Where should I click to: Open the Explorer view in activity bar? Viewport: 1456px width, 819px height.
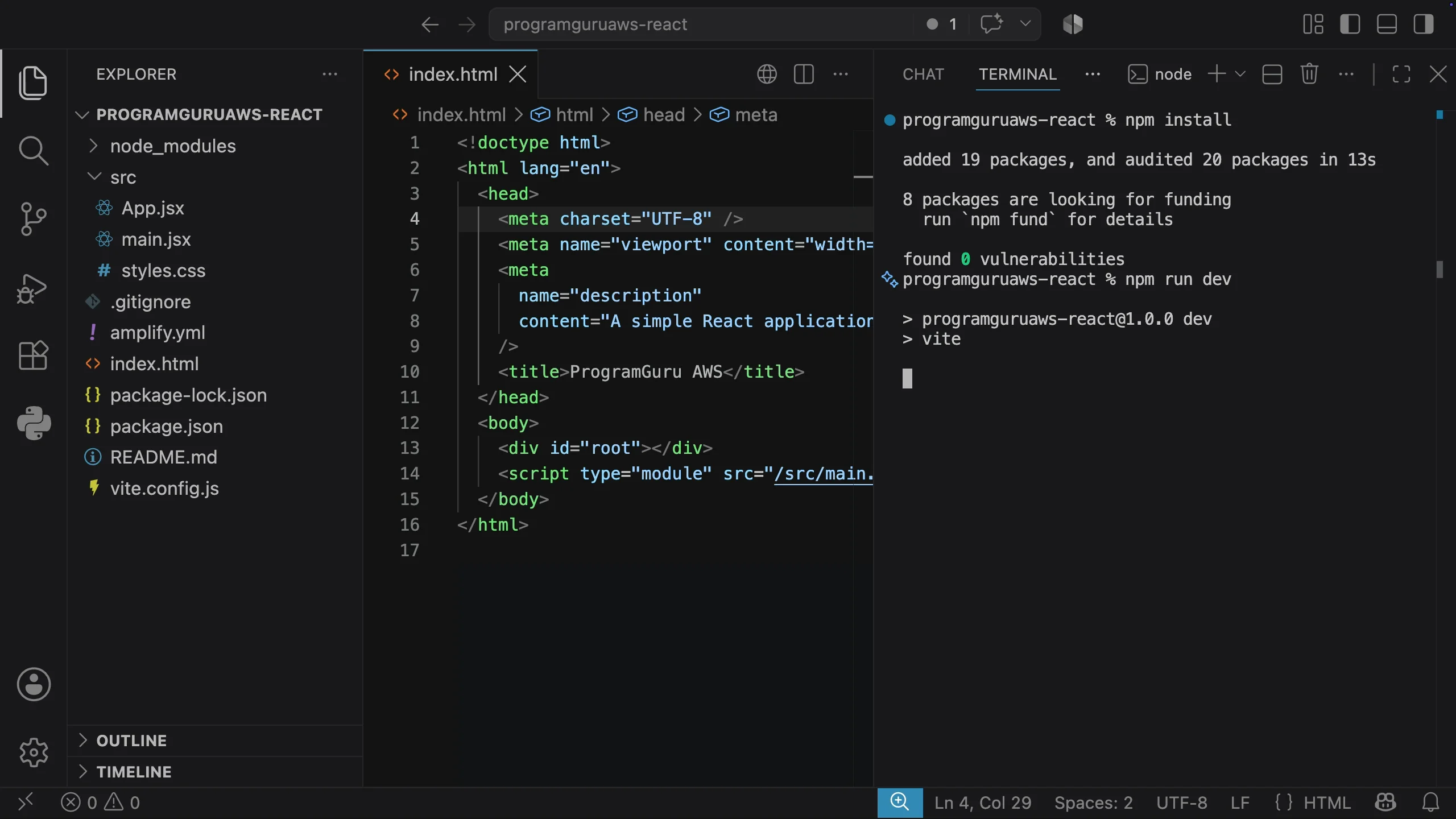click(33, 83)
